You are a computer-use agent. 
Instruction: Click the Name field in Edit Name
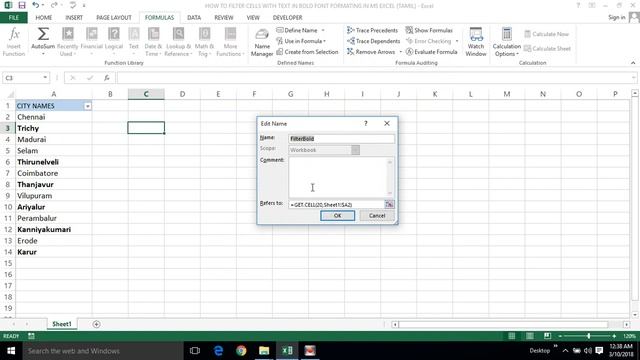click(341, 139)
